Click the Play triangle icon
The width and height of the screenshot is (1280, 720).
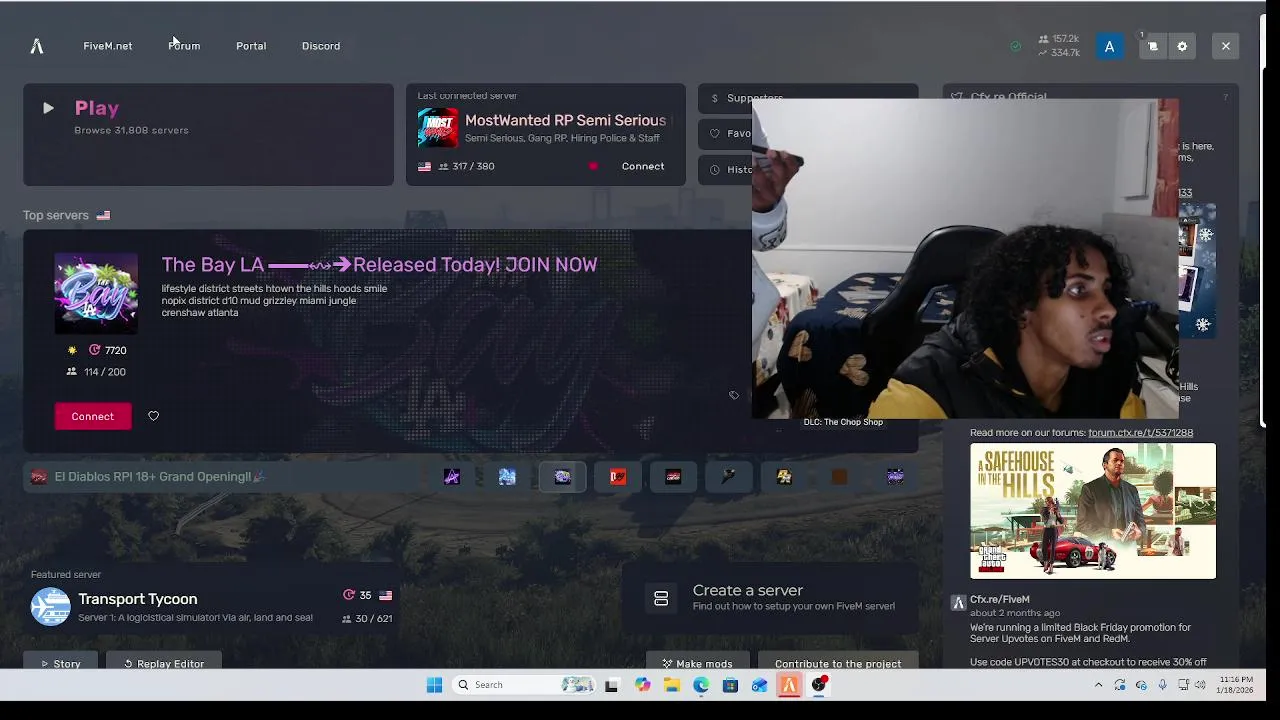48,108
